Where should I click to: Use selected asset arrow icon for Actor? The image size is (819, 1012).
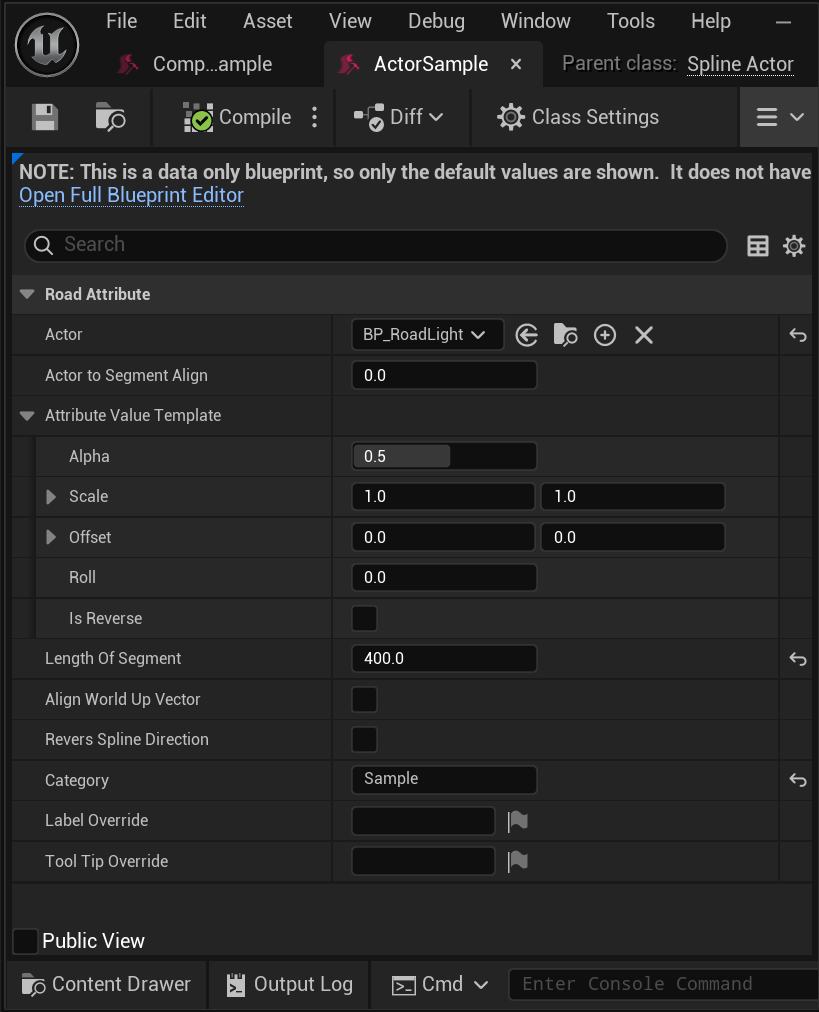527,335
